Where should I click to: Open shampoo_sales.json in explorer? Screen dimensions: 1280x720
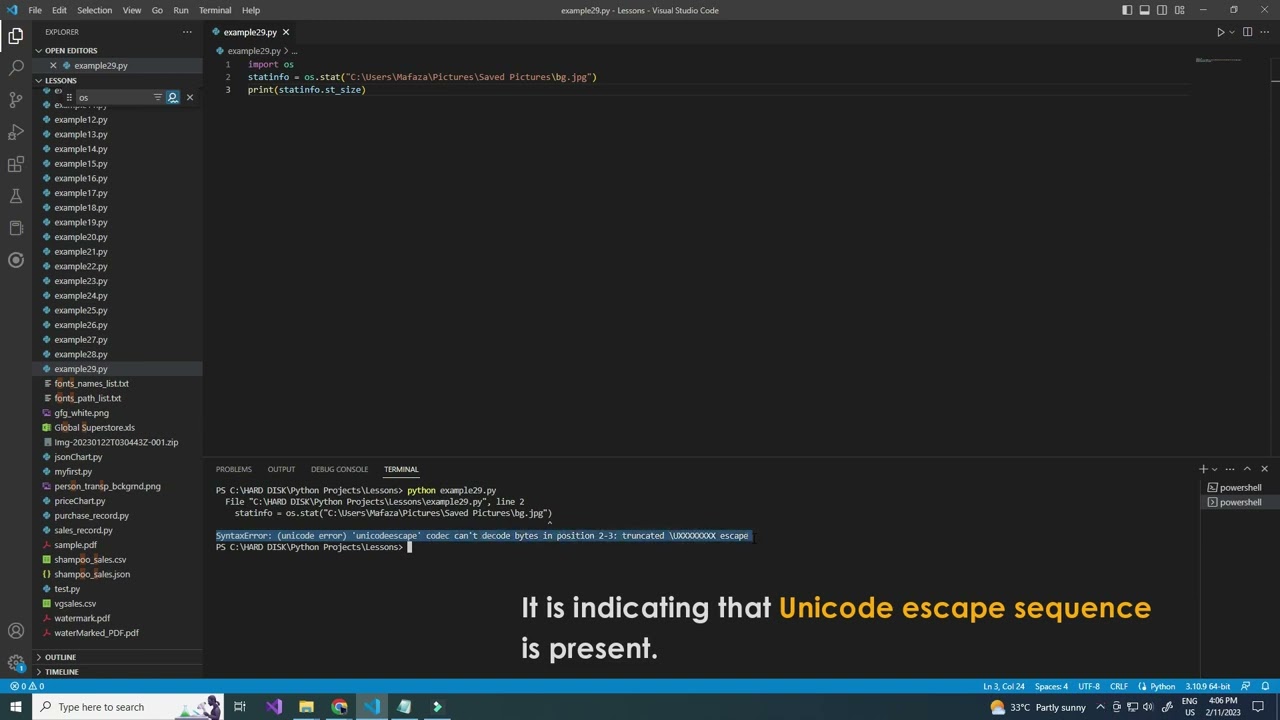[x=92, y=575]
